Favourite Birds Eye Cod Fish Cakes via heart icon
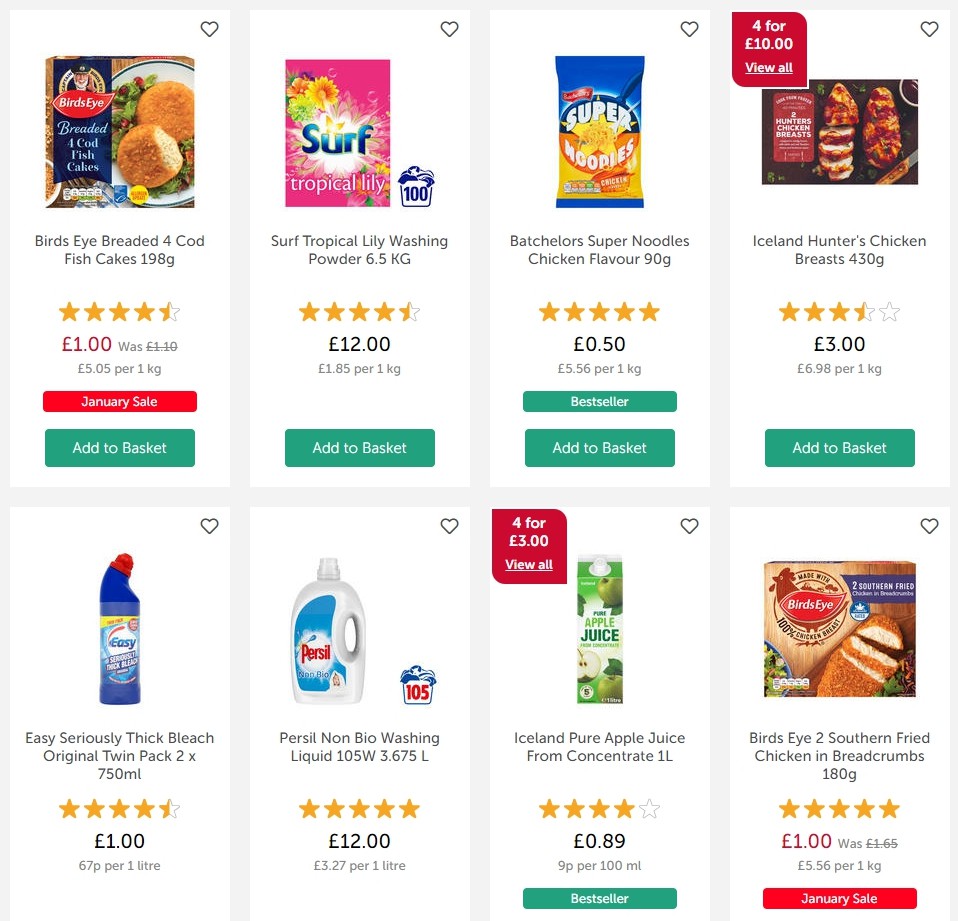Viewport: 958px width, 921px height. pos(209,29)
